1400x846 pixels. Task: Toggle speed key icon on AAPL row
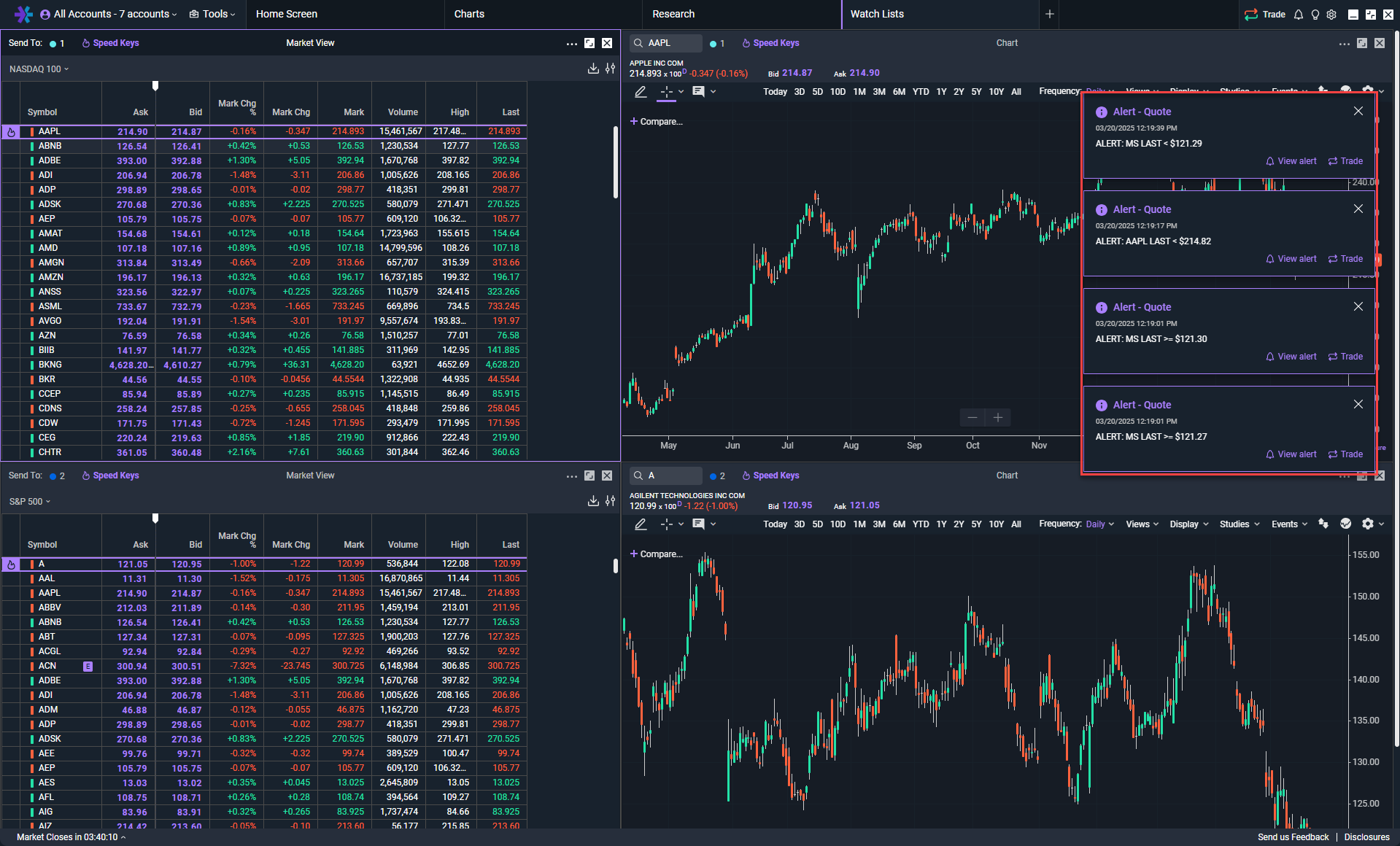(x=11, y=132)
